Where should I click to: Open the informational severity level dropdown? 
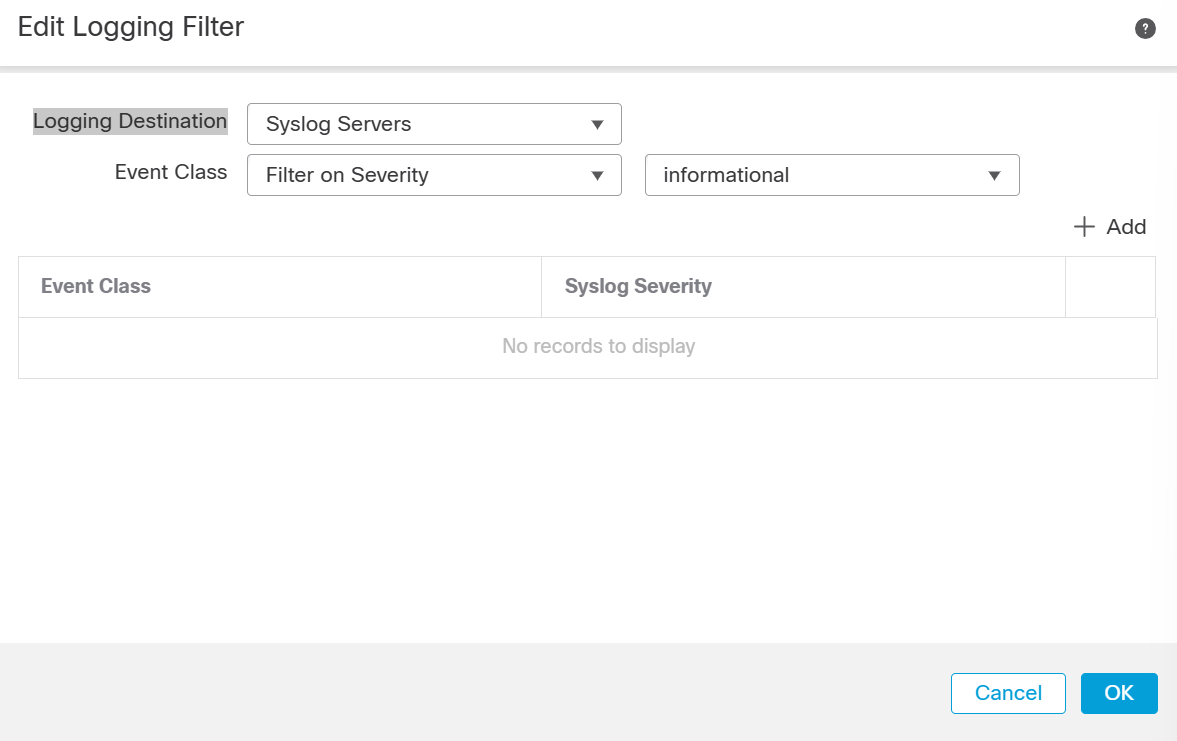click(830, 175)
